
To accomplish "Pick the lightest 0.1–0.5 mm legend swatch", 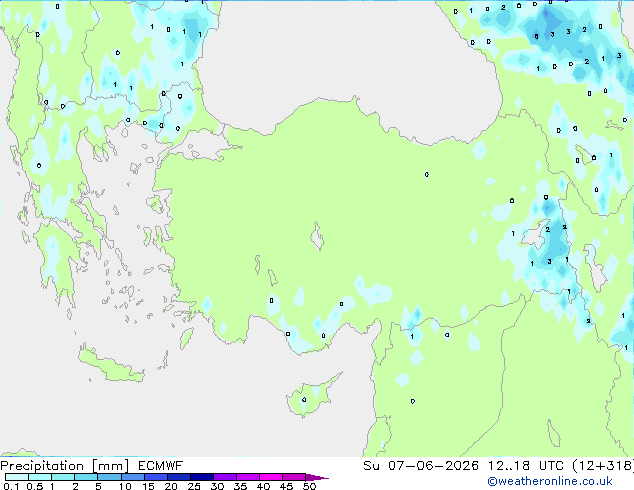I will pyautogui.click(x=17, y=477).
